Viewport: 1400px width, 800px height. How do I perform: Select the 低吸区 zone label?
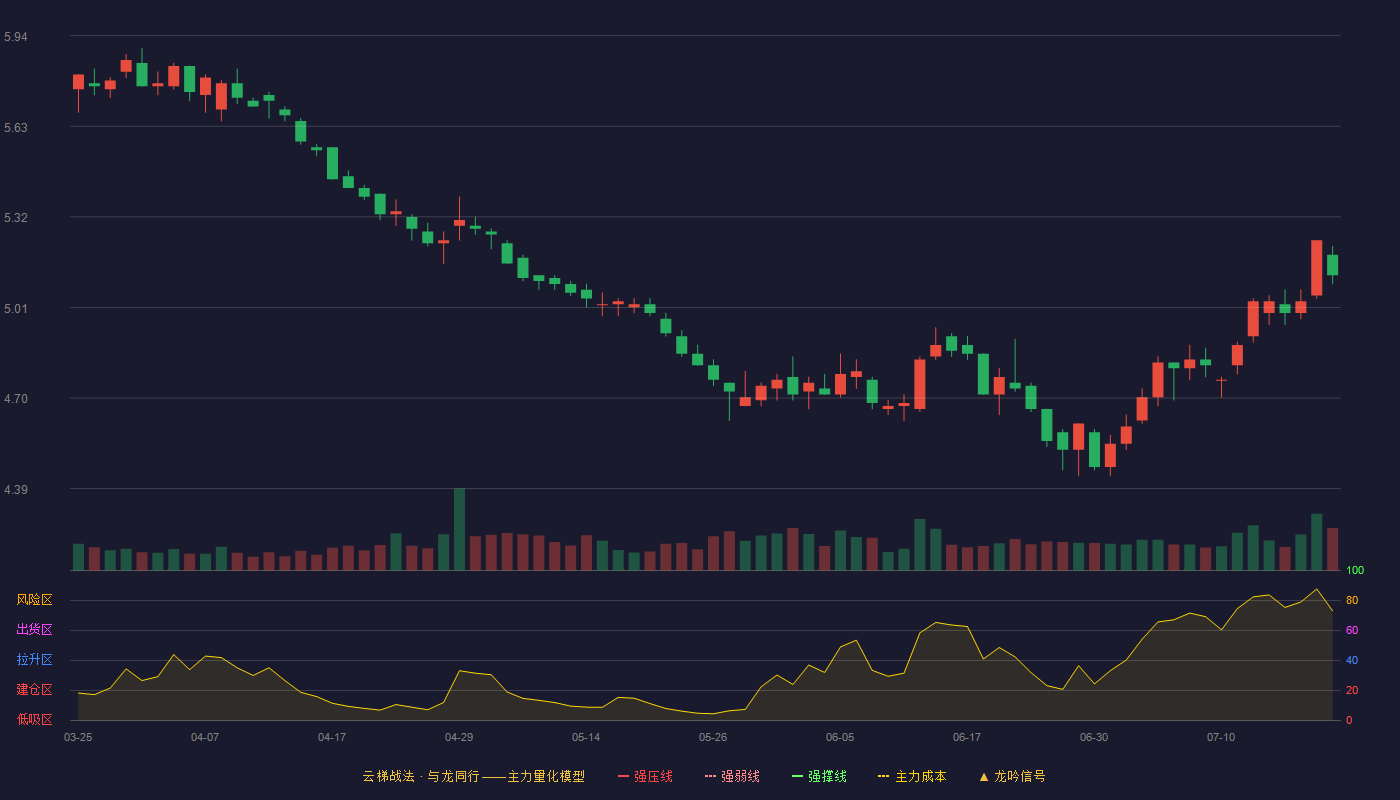[34, 719]
